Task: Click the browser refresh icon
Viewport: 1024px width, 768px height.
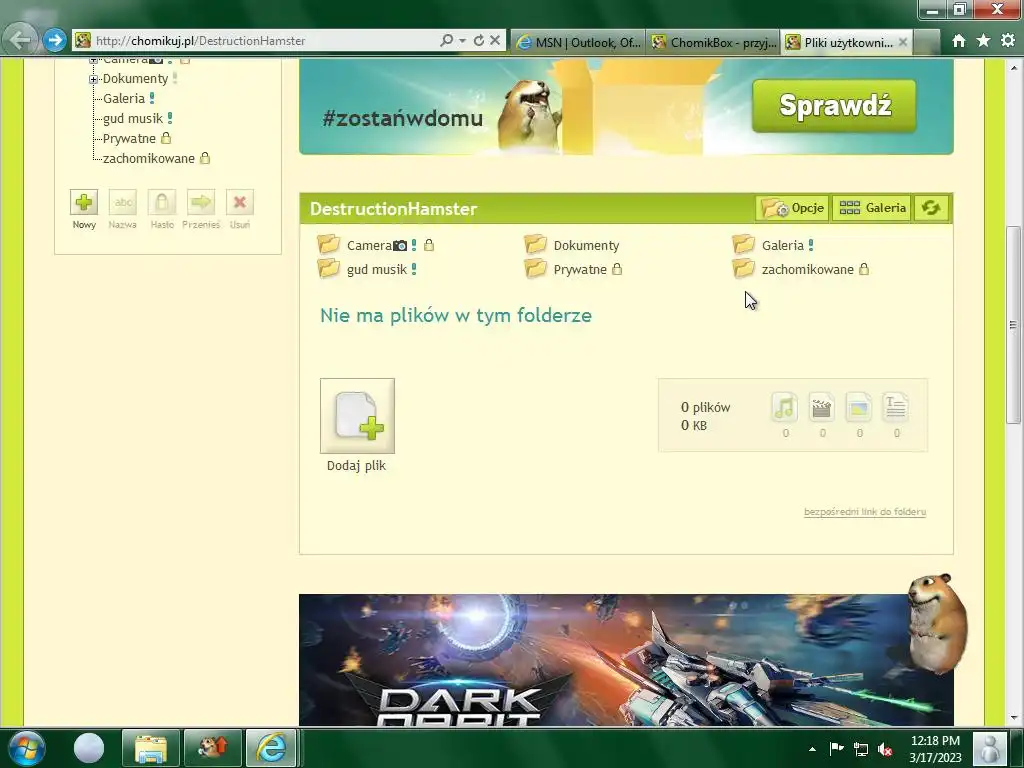Action: (479, 40)
